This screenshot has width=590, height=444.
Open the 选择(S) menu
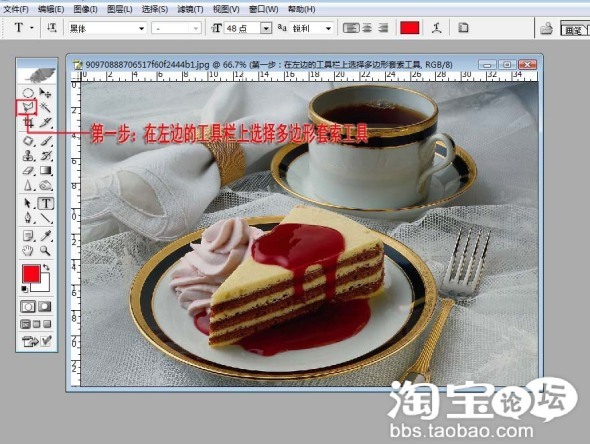[x=155, y=9]
